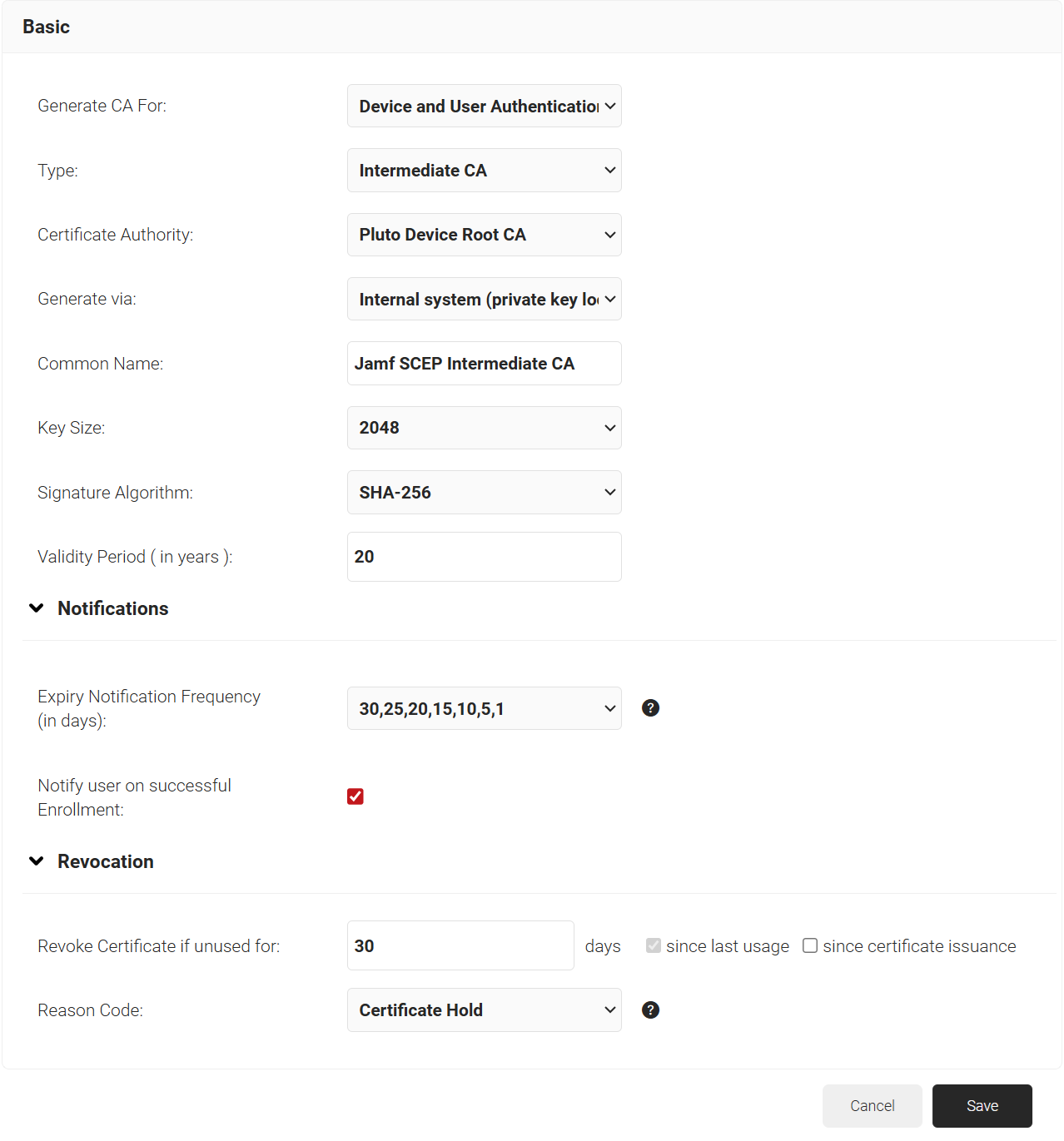Click help icon next to Reason Code

tap(650, 1010)
